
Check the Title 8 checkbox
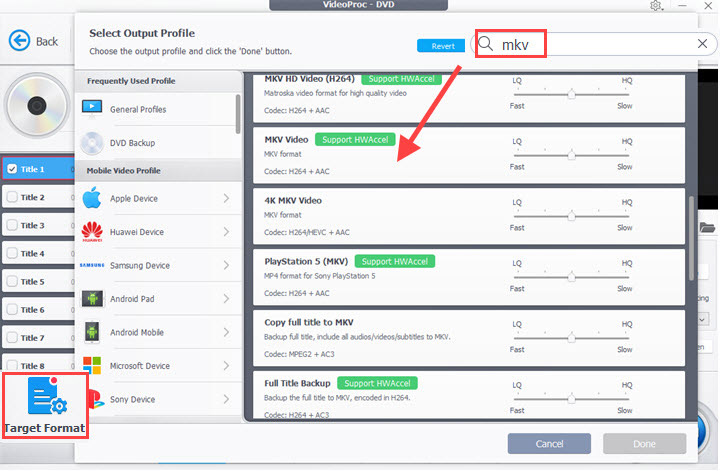coord(12,365)
